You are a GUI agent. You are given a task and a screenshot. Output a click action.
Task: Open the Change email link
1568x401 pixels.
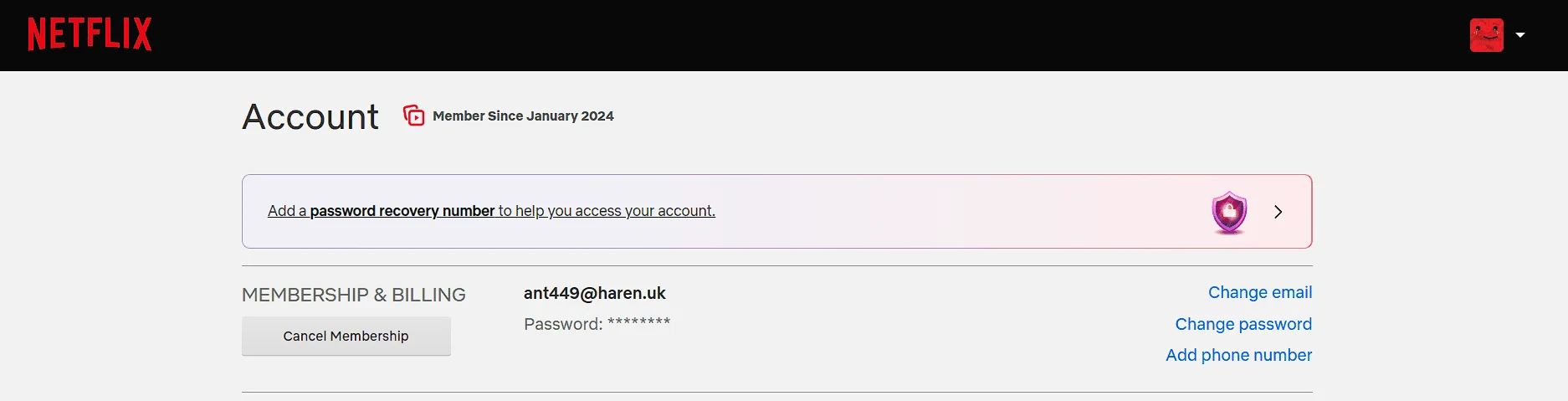1260,292
